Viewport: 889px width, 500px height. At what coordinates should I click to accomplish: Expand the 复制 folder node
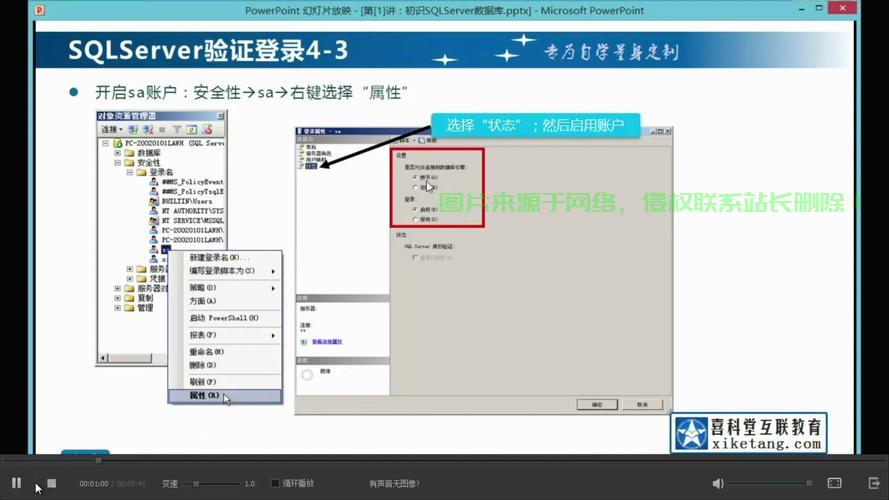coord(117,298)
